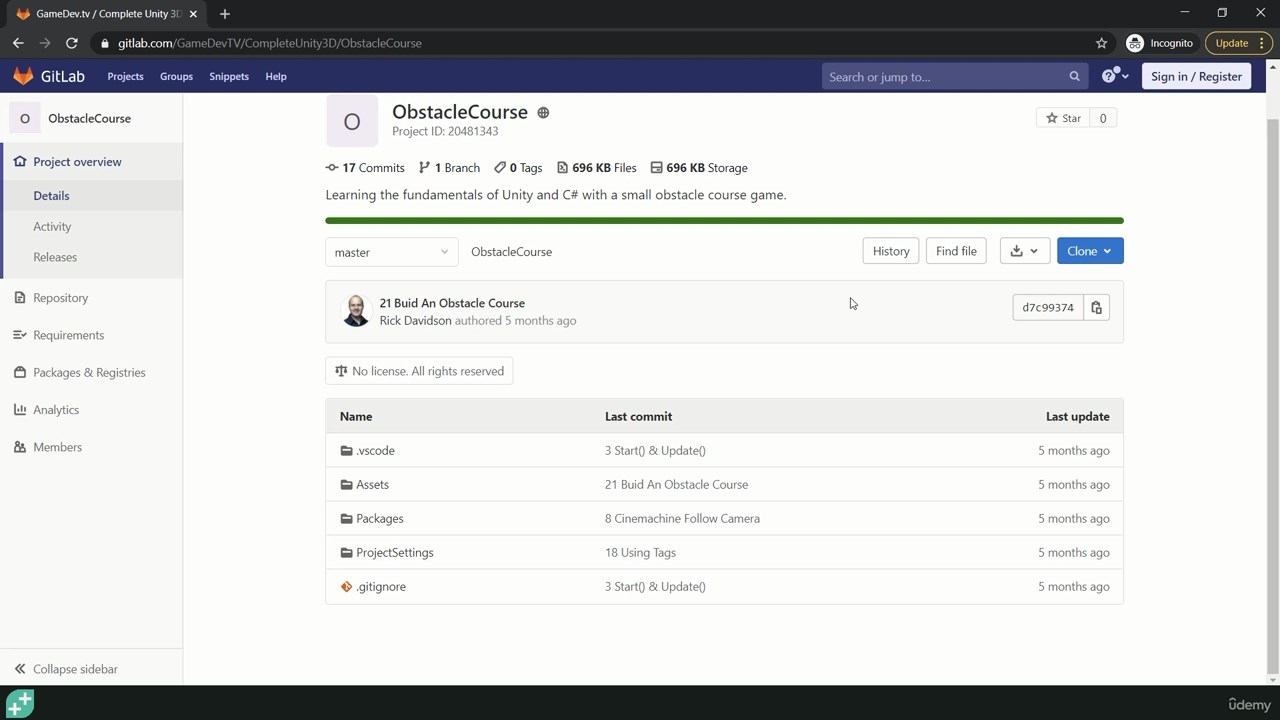This screenshot has height=720, width=1280.
Task: Open Packages & Registries in sidebar
Action: [91, 372]
